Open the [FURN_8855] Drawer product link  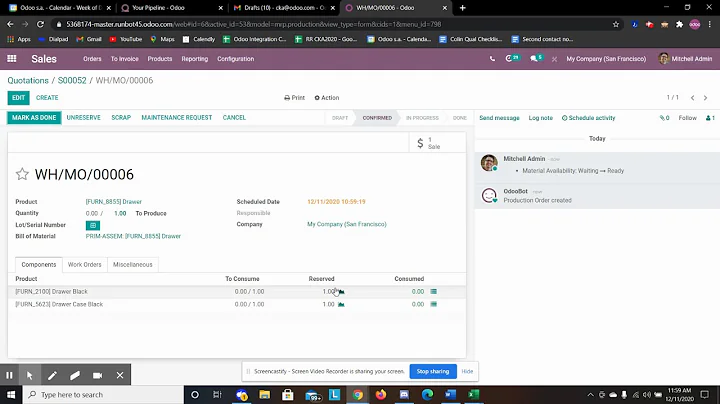pyautogui.click(x=113, y=202)
